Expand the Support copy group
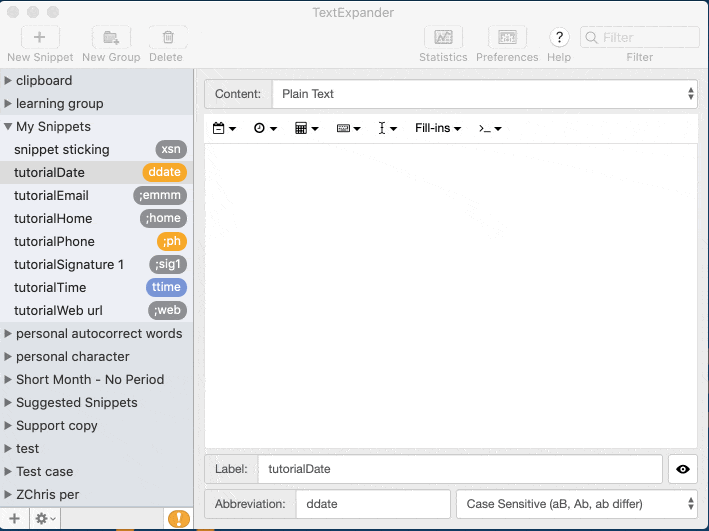This screenshot has height=531, width=709. coord(8,426)
